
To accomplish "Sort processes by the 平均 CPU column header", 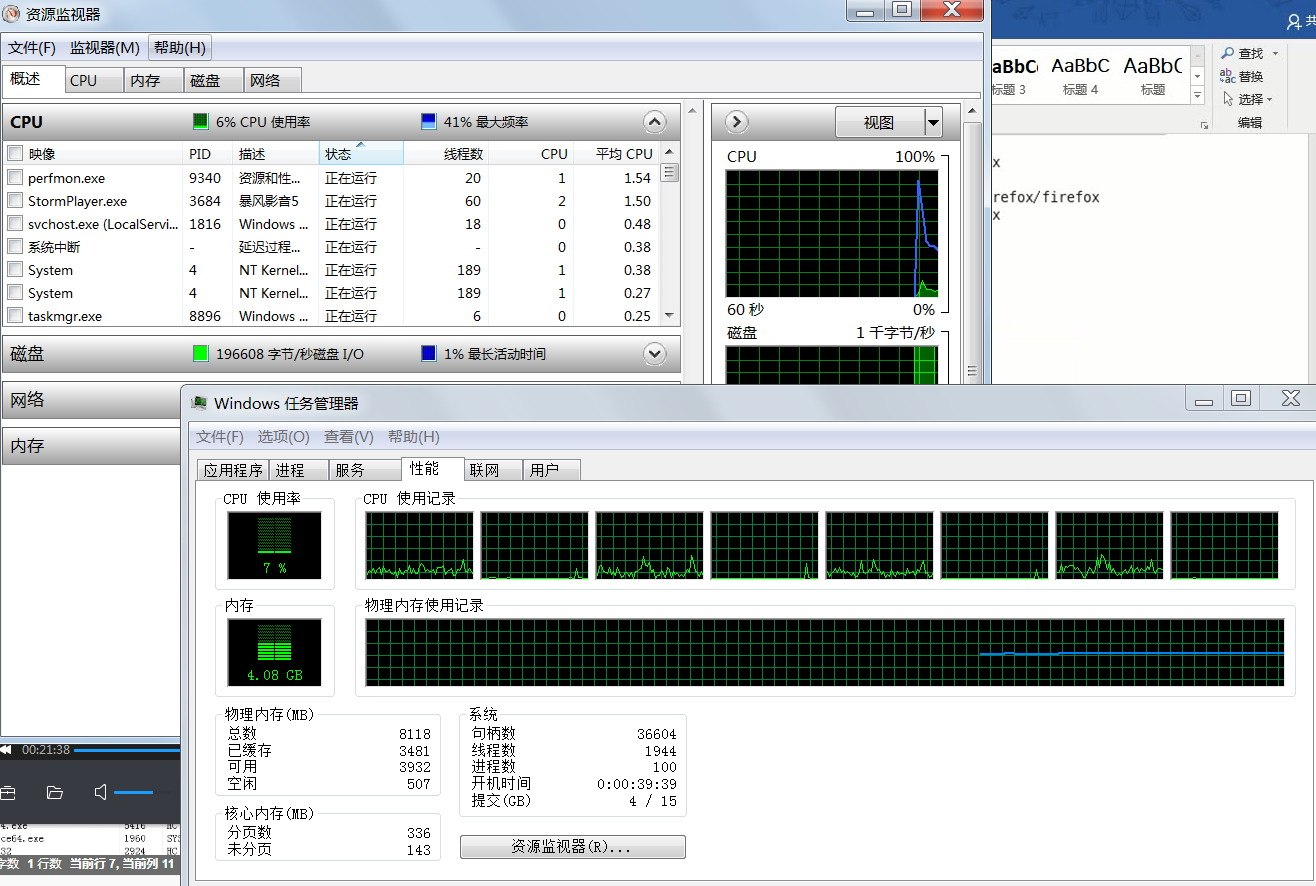I will [617, 154].
